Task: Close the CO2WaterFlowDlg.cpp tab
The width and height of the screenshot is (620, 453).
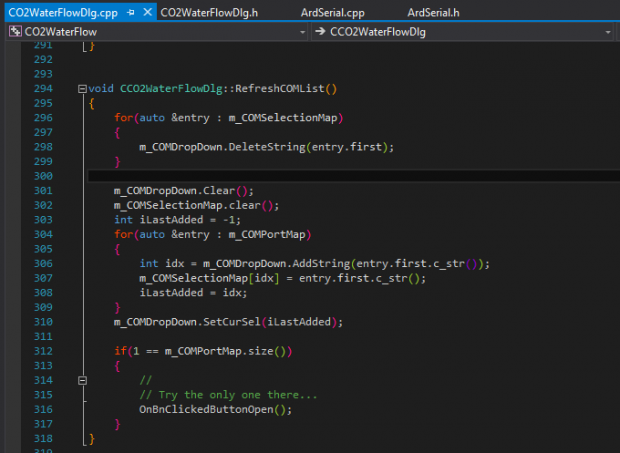Action: (147, 12)
